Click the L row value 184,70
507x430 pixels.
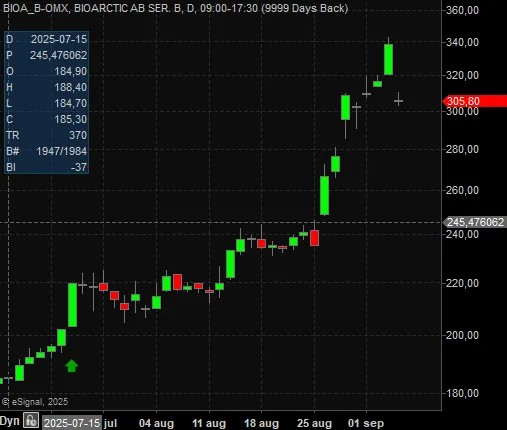click(x=71, y=103)
